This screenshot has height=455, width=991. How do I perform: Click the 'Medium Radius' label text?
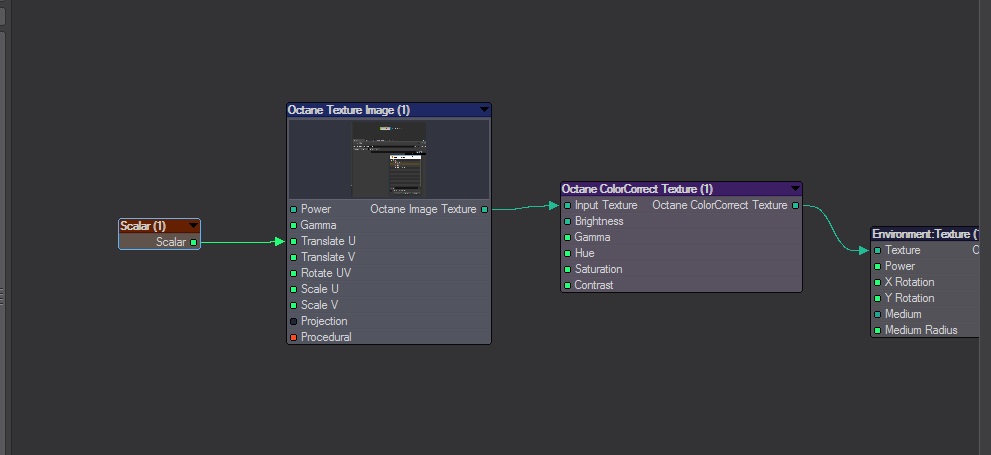(x=921, y=331)
